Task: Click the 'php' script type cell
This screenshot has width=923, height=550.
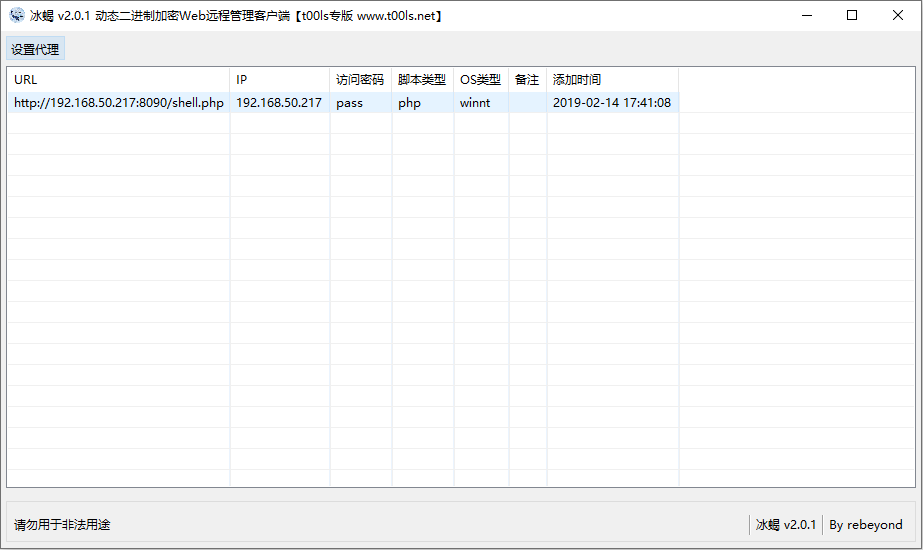Action: 410,103
